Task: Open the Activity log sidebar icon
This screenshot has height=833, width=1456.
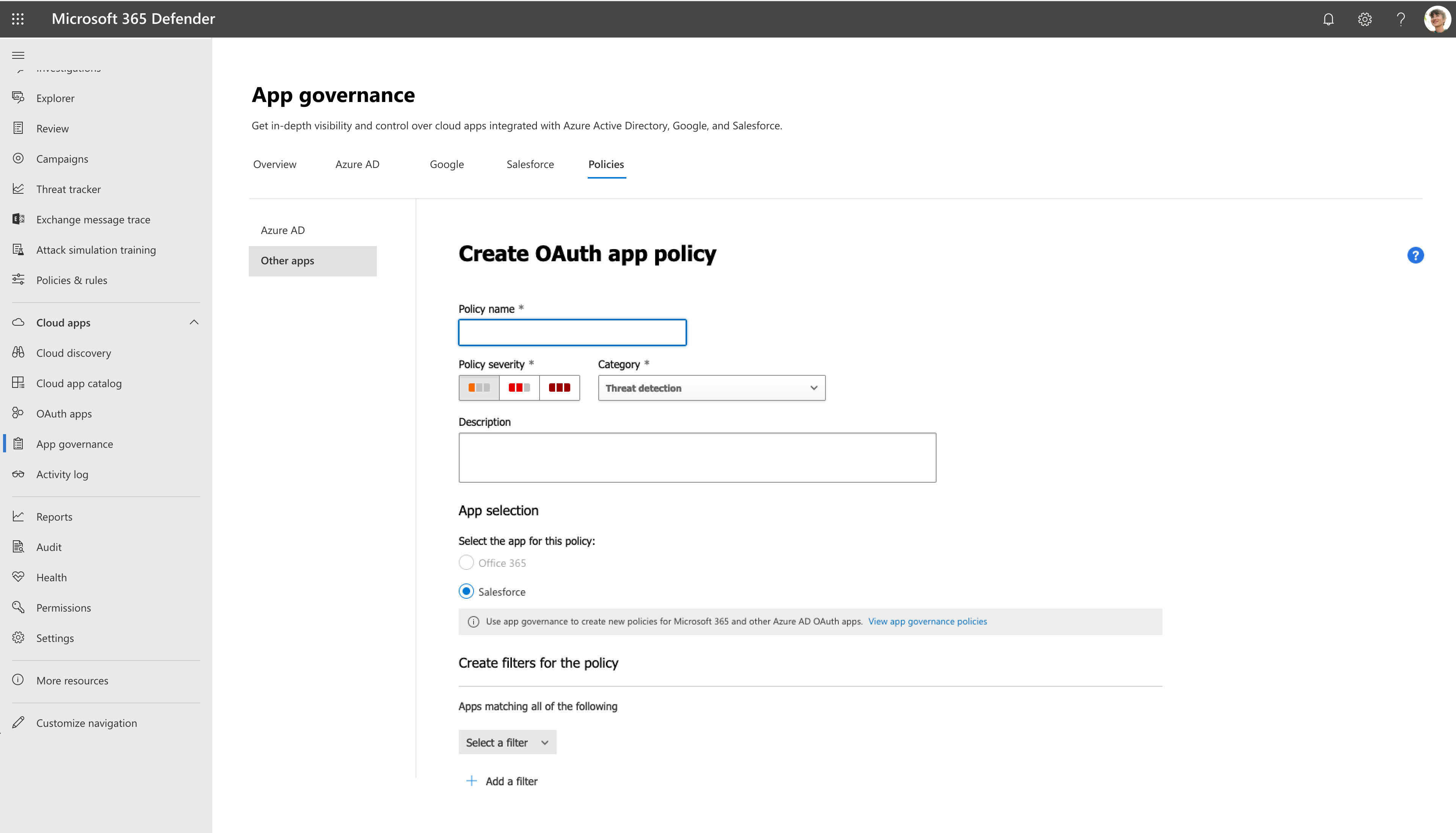Action: pyautogui.click(x=18, y=473)
